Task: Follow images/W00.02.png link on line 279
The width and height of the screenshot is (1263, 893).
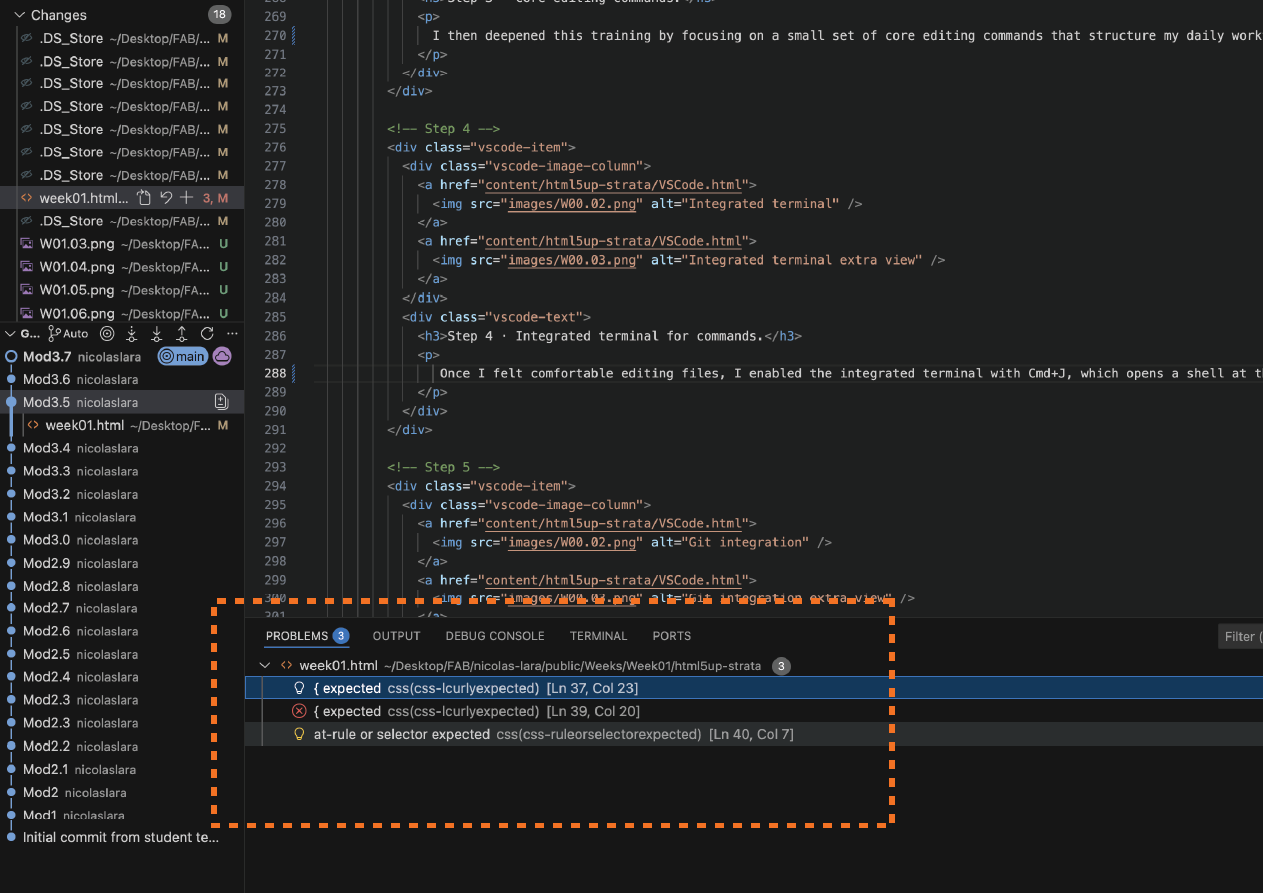Action: click(x=574, y=204)
